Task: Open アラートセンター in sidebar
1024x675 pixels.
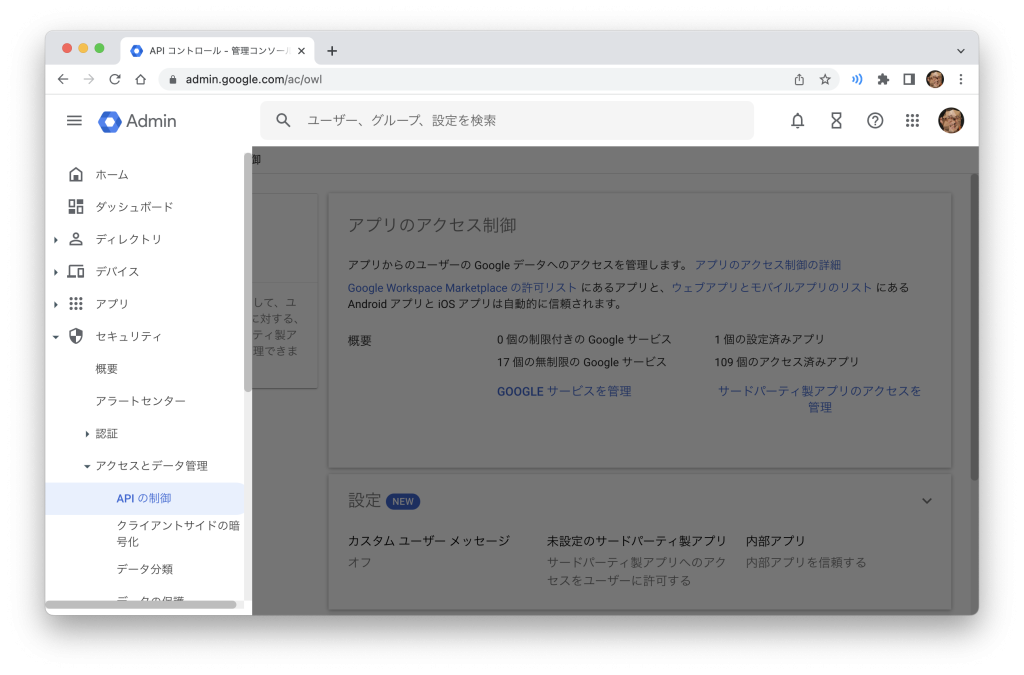Action: [x=140, y=401]
